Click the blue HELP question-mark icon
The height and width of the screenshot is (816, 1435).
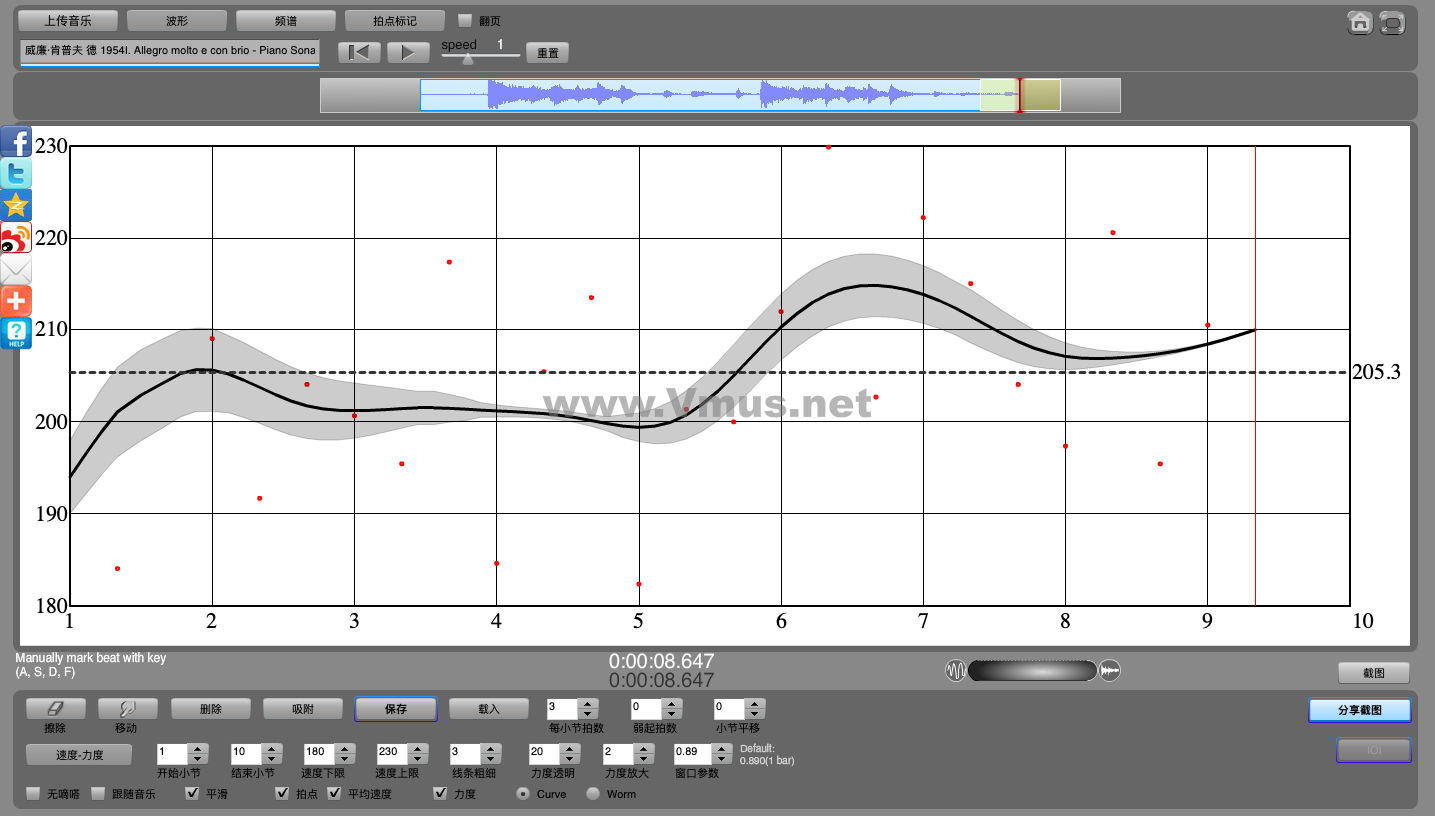tap(16, 334)
